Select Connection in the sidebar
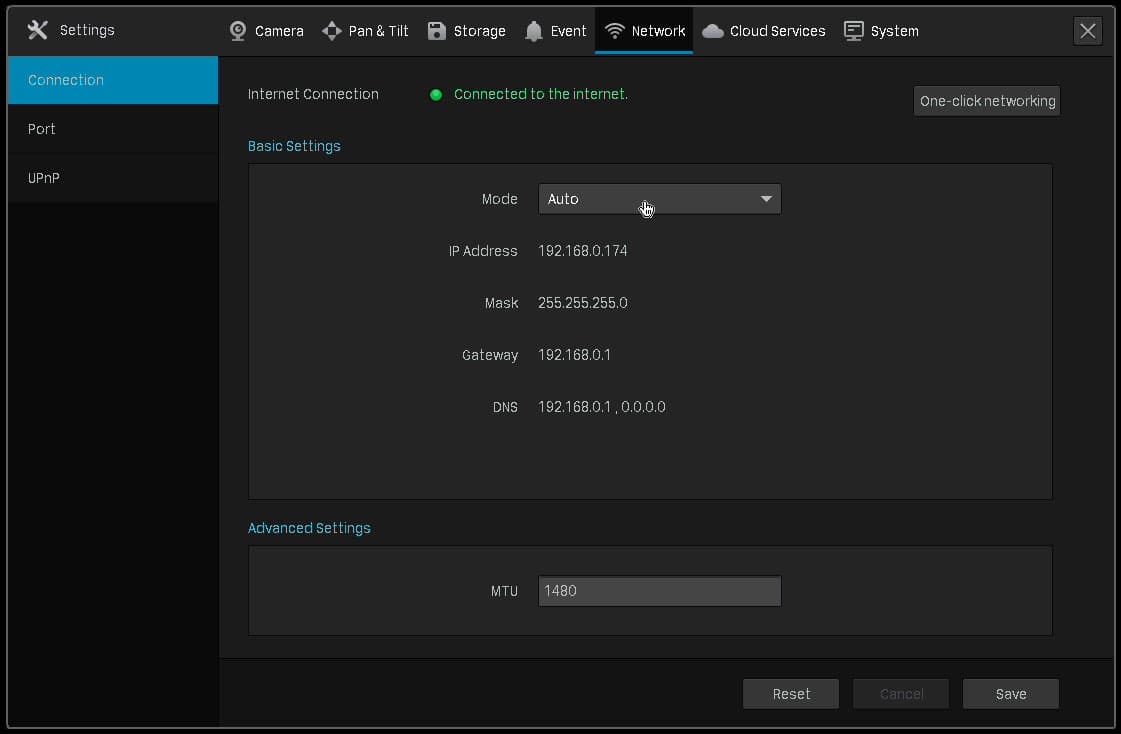This screenshot has height=734, width=1121. pyautogui.click(x=113, y=80)
